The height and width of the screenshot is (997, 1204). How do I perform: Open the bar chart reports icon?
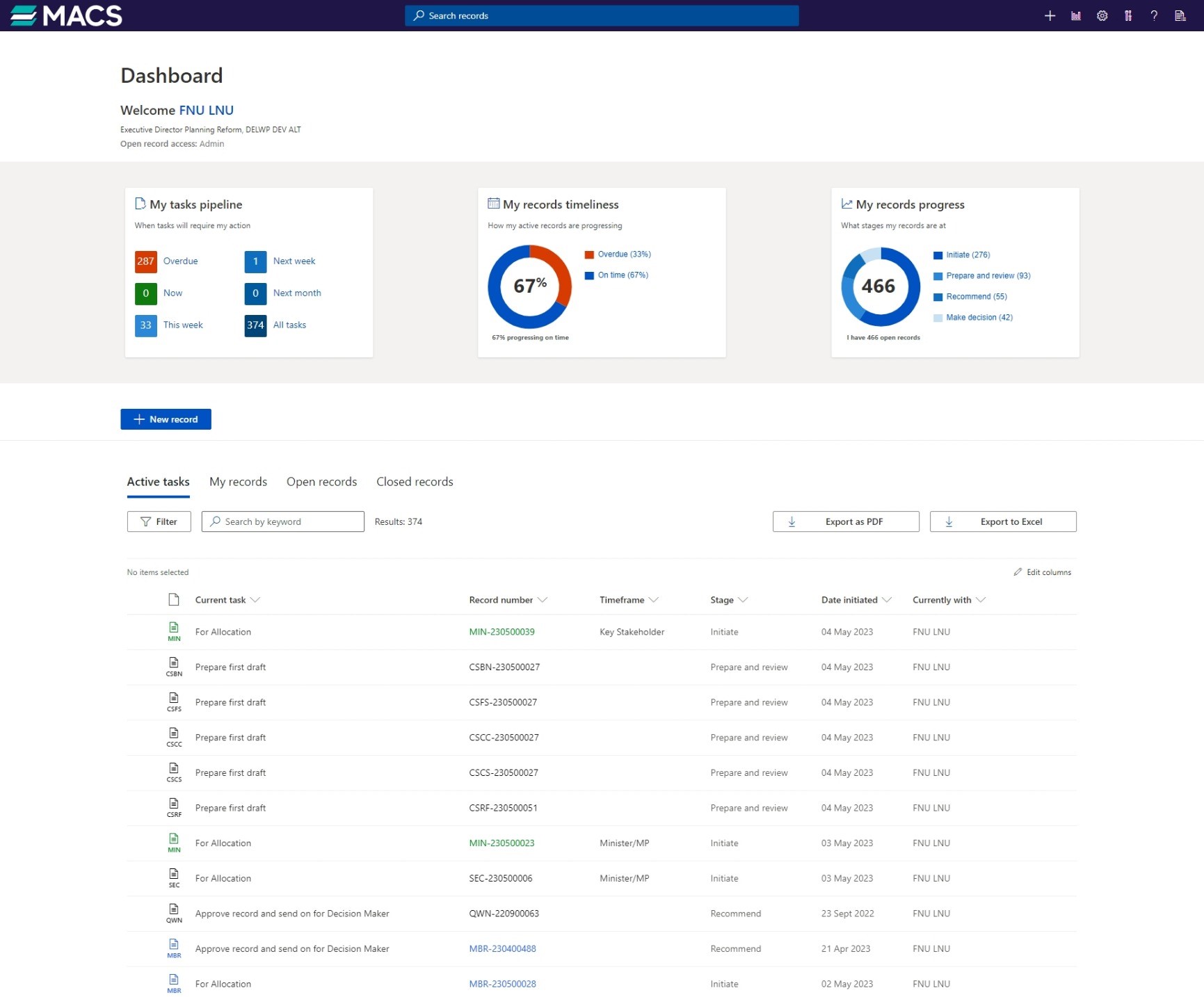[1076, 15]
